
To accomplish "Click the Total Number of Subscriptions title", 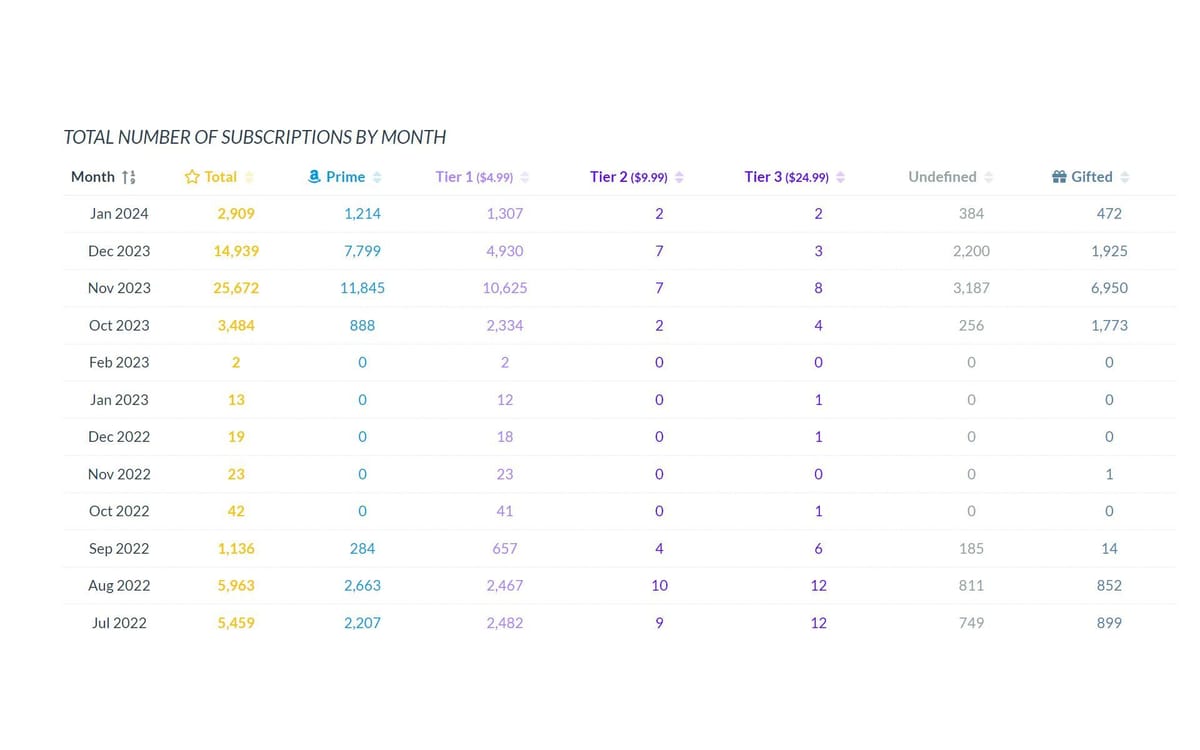I will (x=254, y=137).
